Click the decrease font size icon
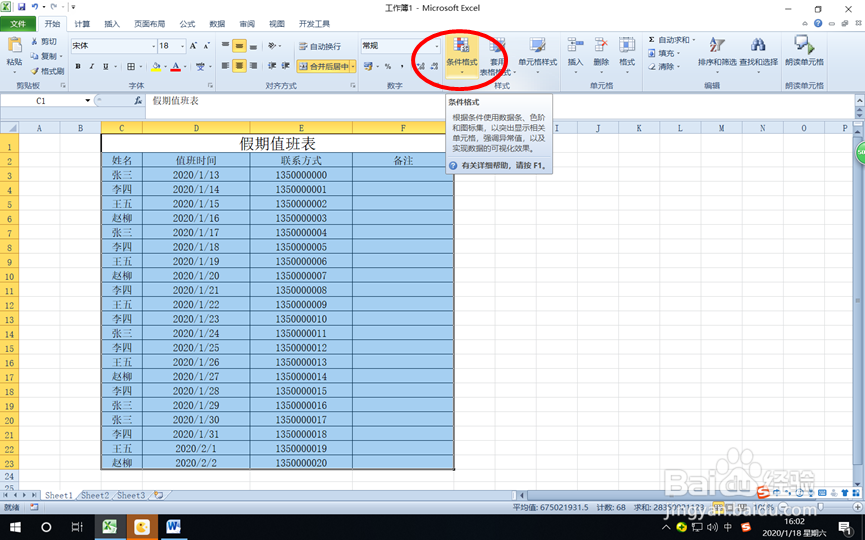 click(x=206, y=46)
